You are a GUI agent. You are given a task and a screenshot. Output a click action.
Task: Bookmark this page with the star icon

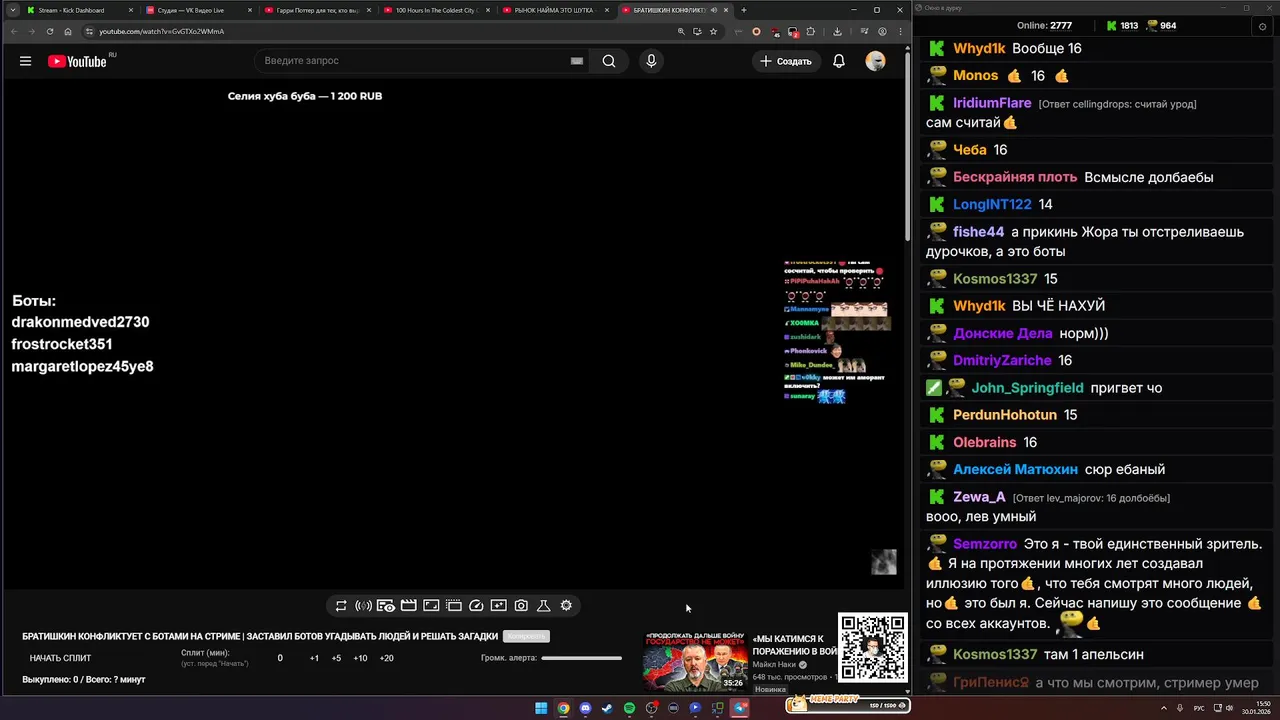[x=713, y=31]
